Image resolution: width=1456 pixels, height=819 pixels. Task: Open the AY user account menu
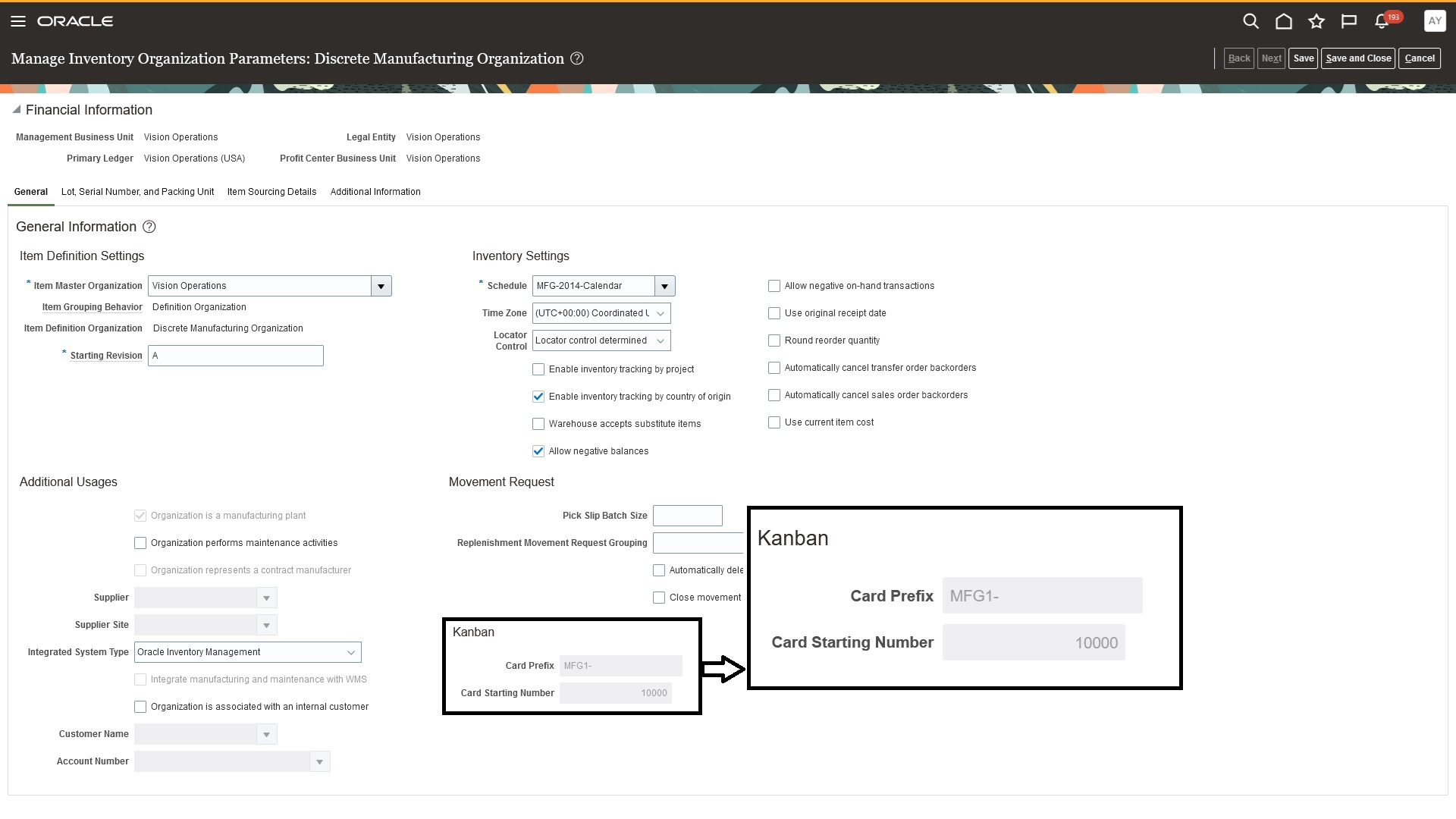(x=1434, y=20)
